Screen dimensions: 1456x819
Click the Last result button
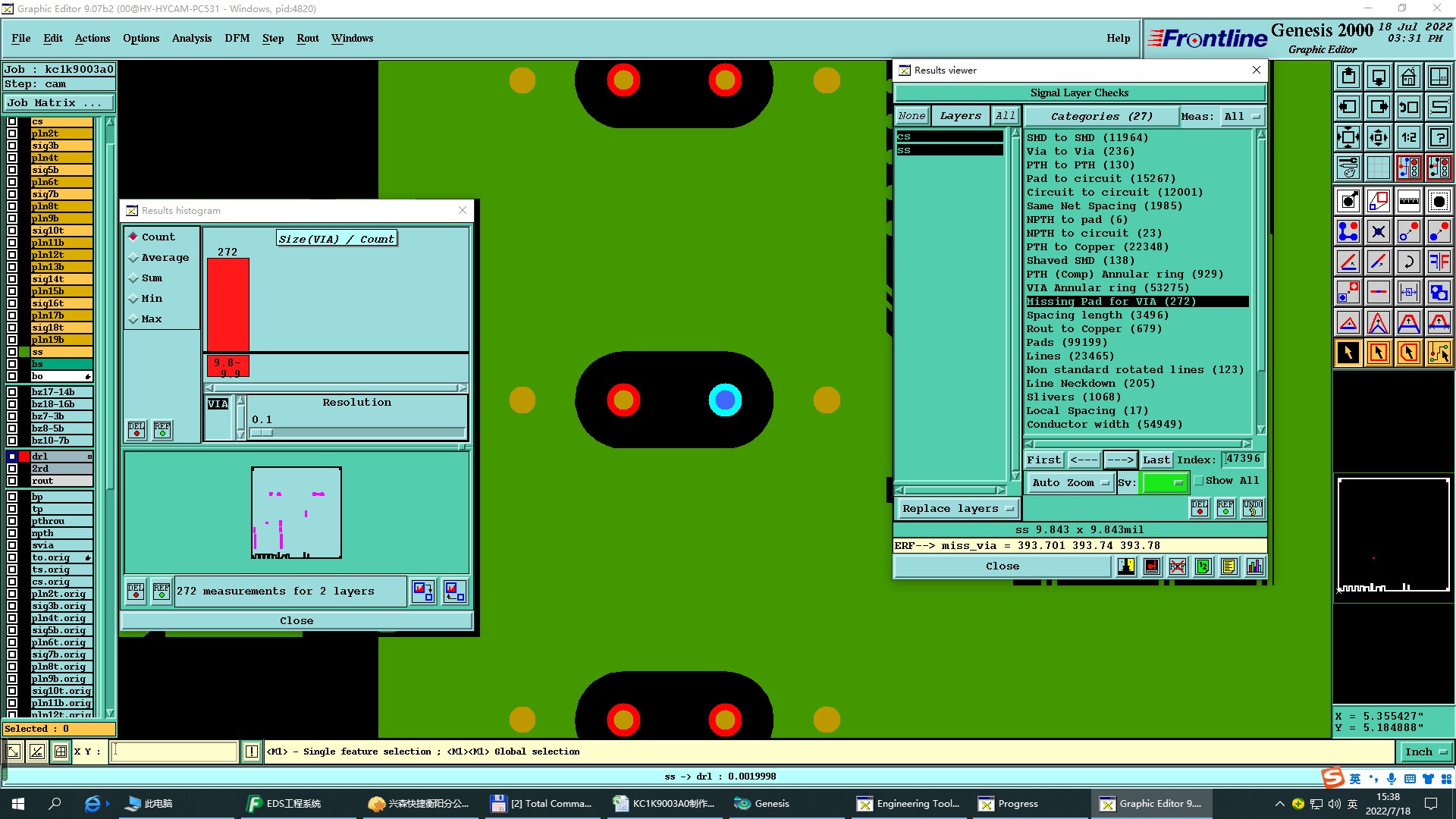click(1156, 460)
